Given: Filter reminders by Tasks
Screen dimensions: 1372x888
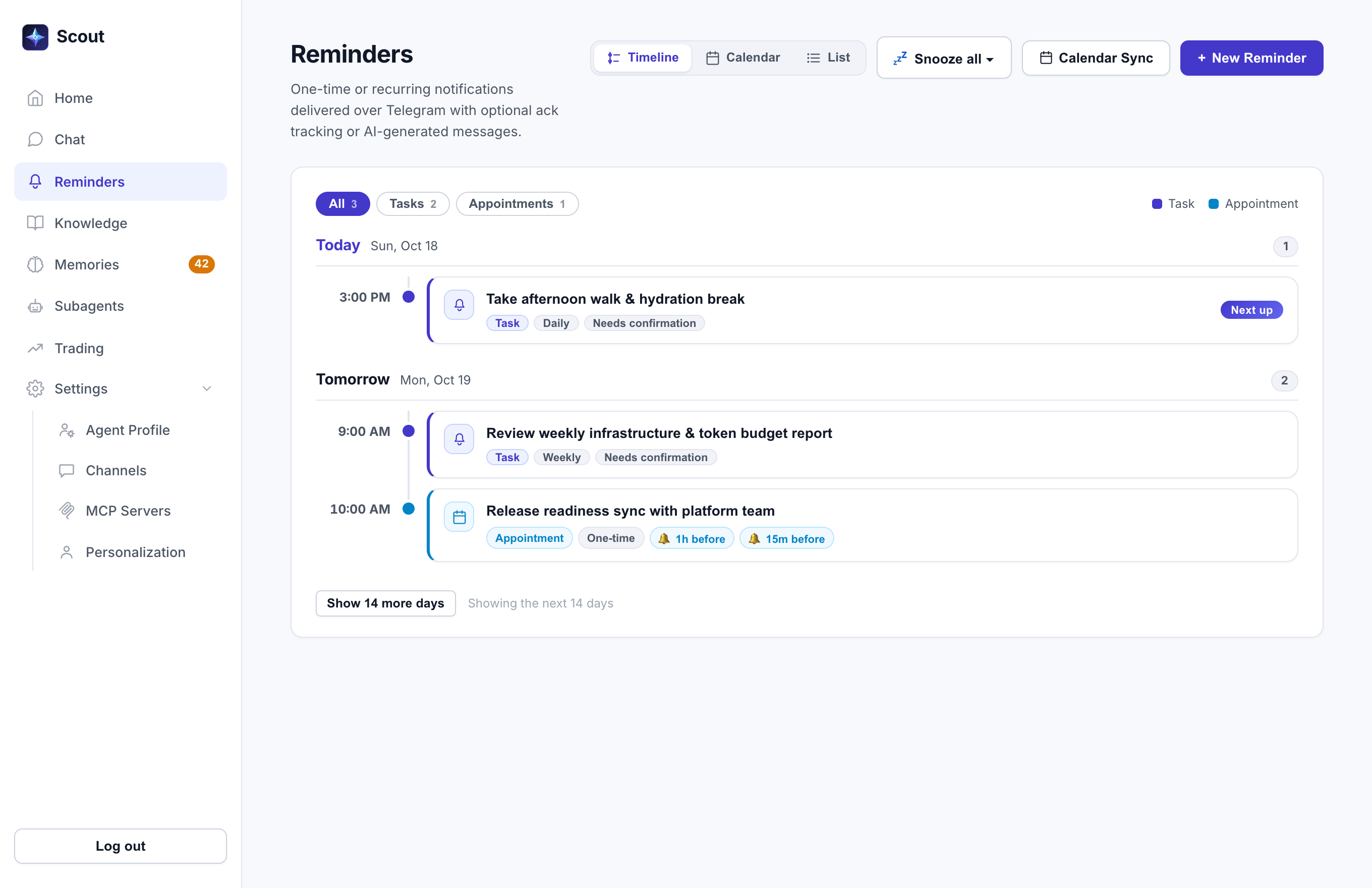Looking at the screenshot, I should coord(413,203).
